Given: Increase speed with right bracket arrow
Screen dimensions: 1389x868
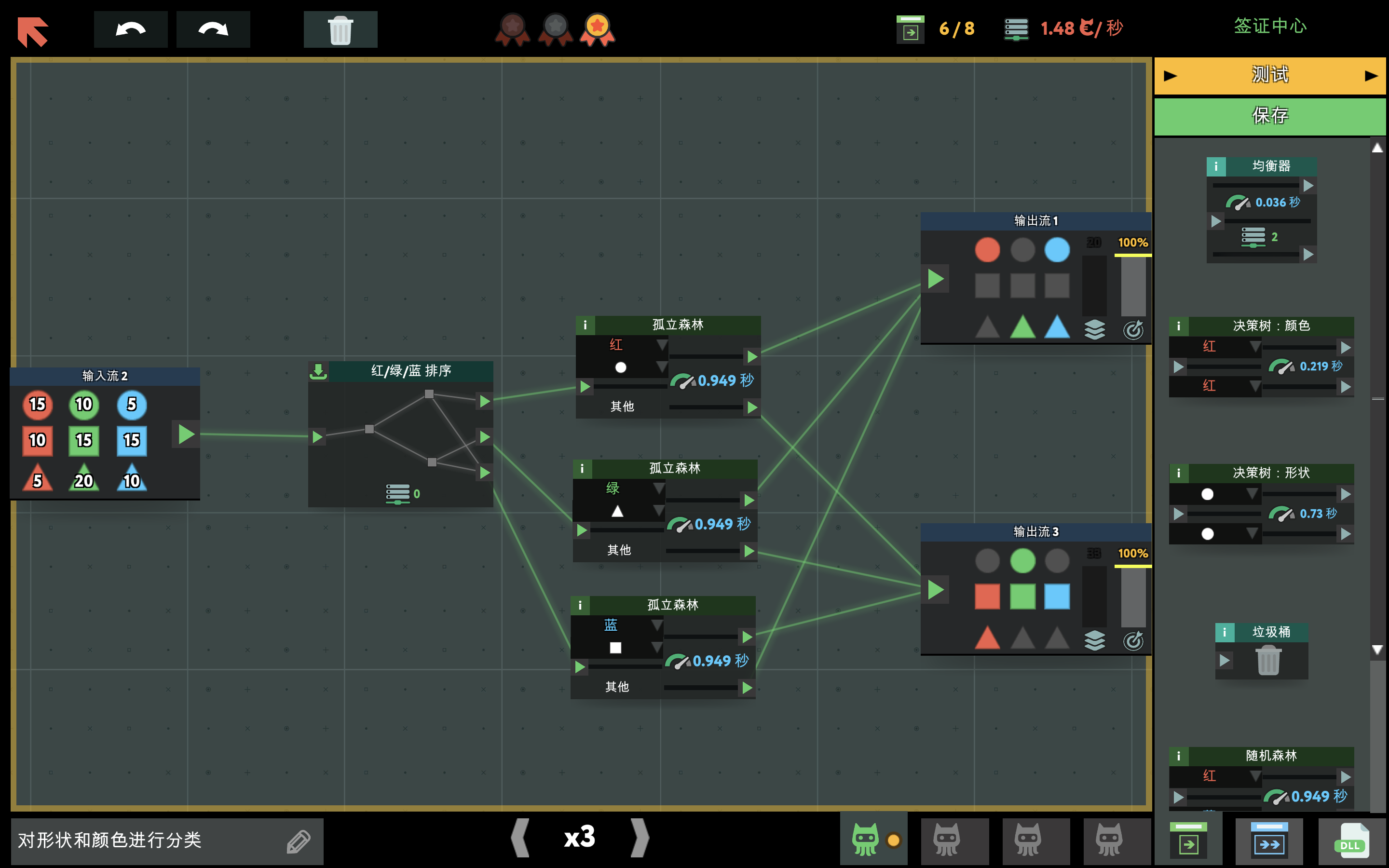Looking at the screenshot, I should [x=640, y=838].
